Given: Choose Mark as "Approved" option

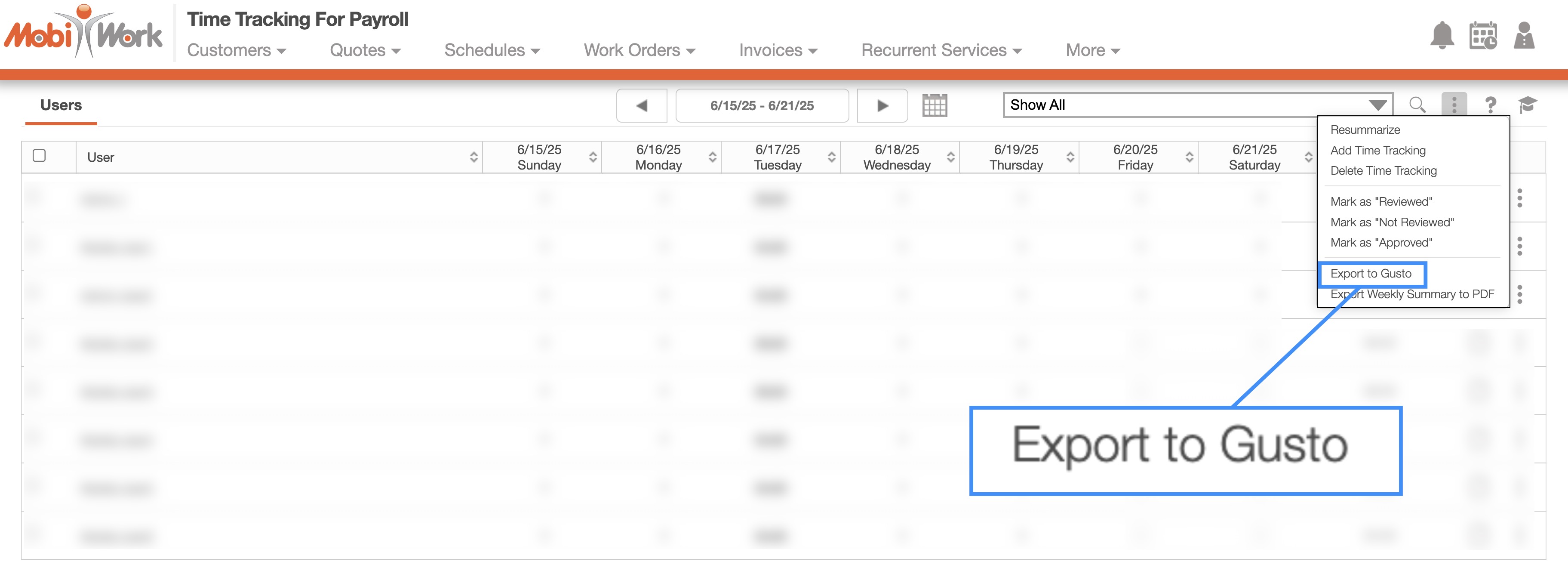Looking at the screenshot, I should point(1380,243).
